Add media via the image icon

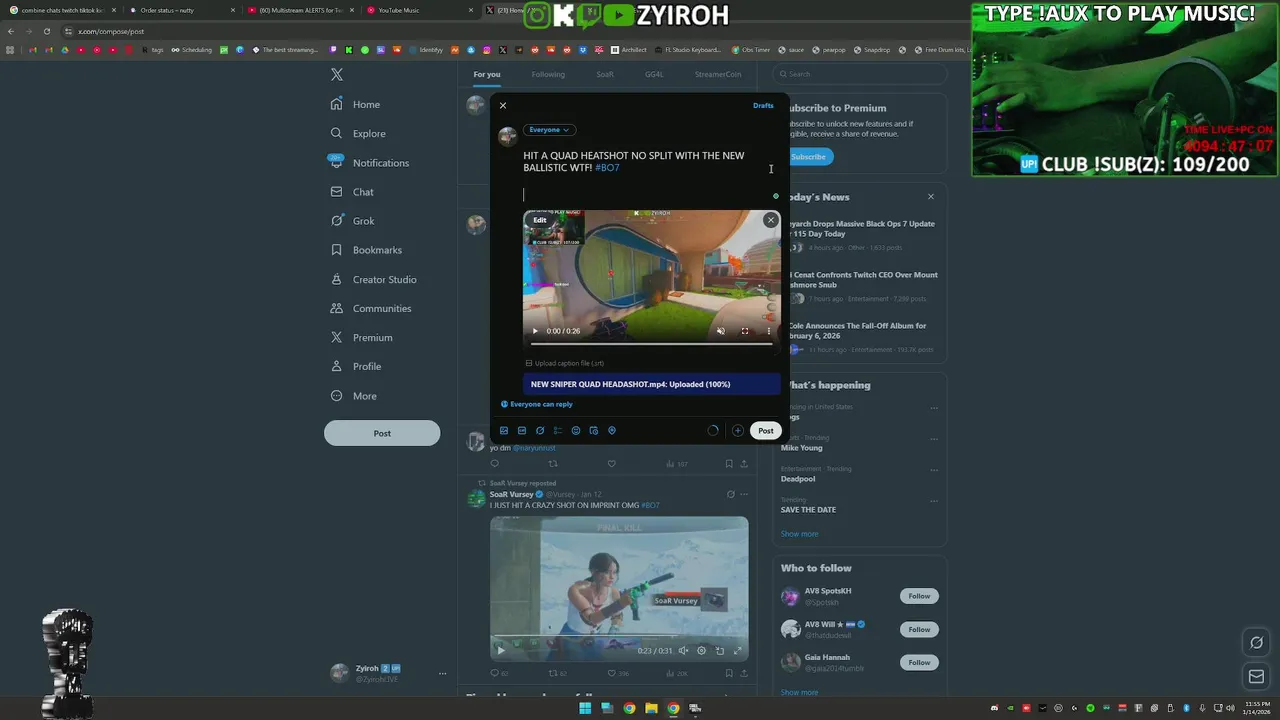coord(504,431)
